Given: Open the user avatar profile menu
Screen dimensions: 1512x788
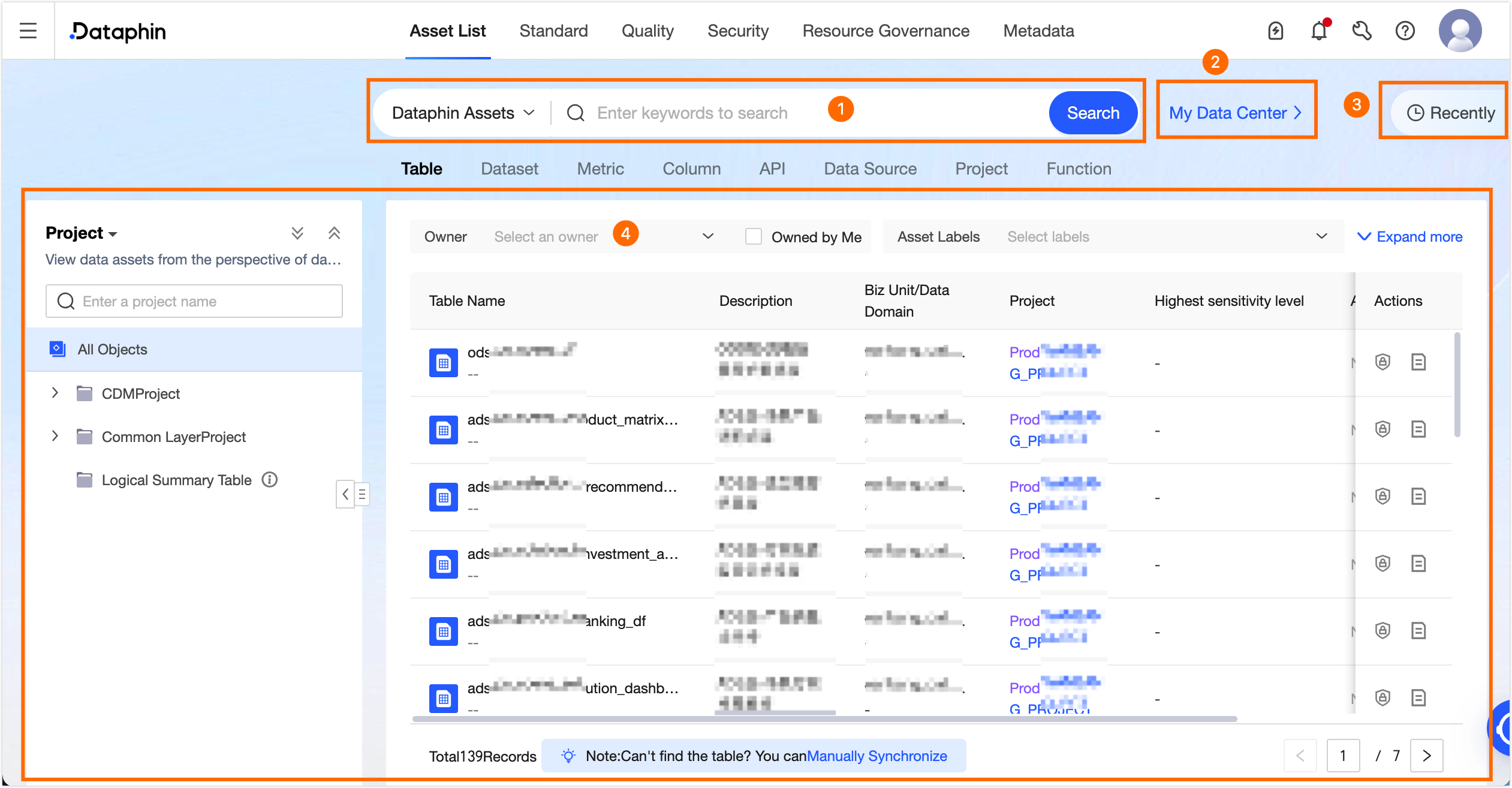Looking at the screenshot, I should coord(1460,31).
